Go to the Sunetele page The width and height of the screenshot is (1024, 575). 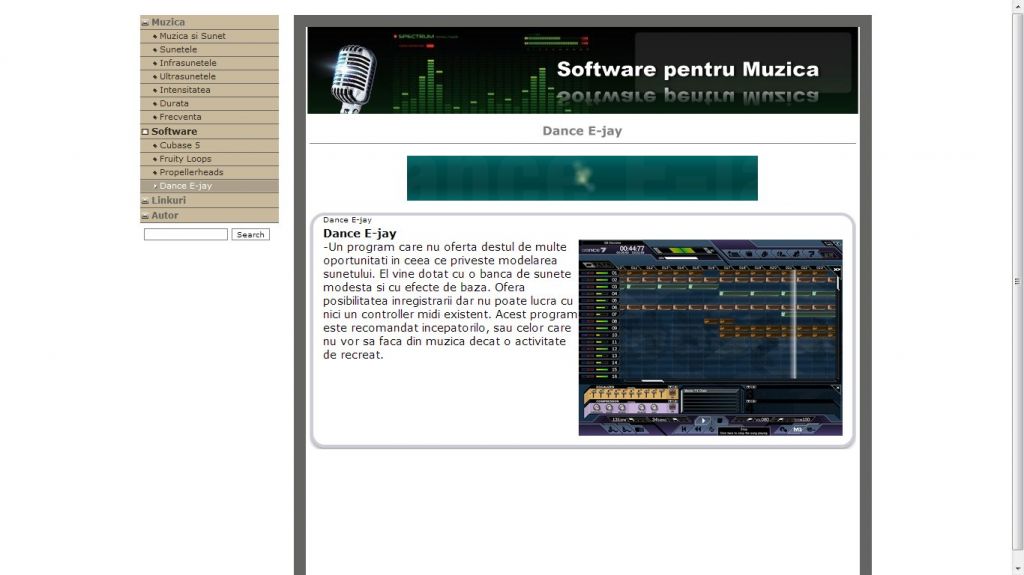click(178, 49)
